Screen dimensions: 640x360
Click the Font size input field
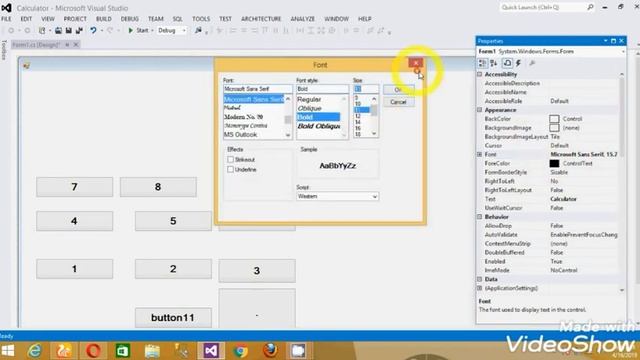(x=366, y=89)
